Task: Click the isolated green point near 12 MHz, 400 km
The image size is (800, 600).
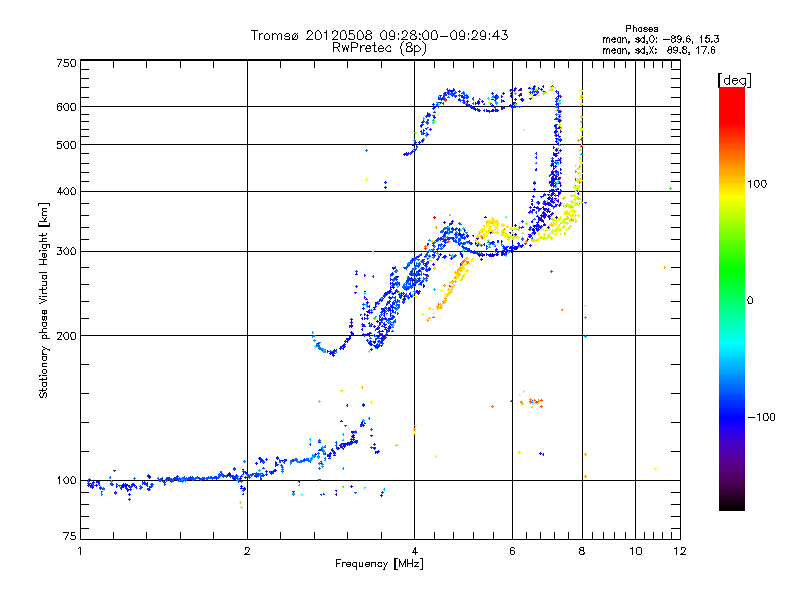Action: (x=670, y=189)
